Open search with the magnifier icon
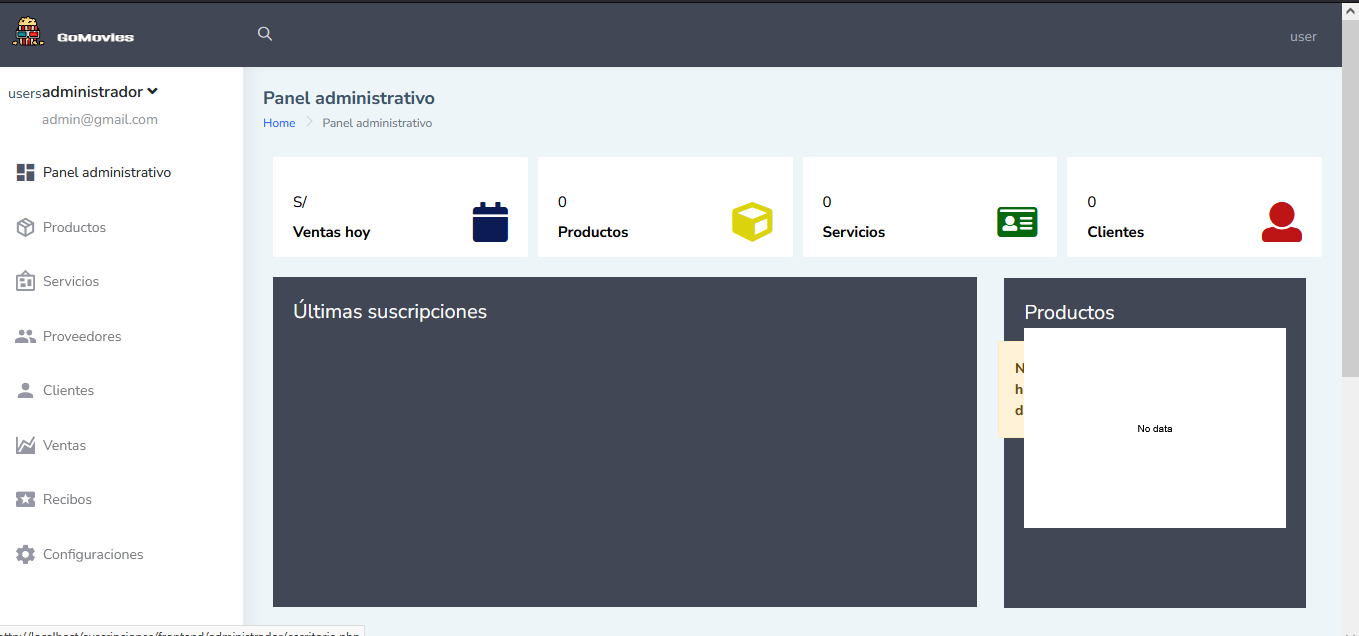1359x636 pixels. [265, 34]
